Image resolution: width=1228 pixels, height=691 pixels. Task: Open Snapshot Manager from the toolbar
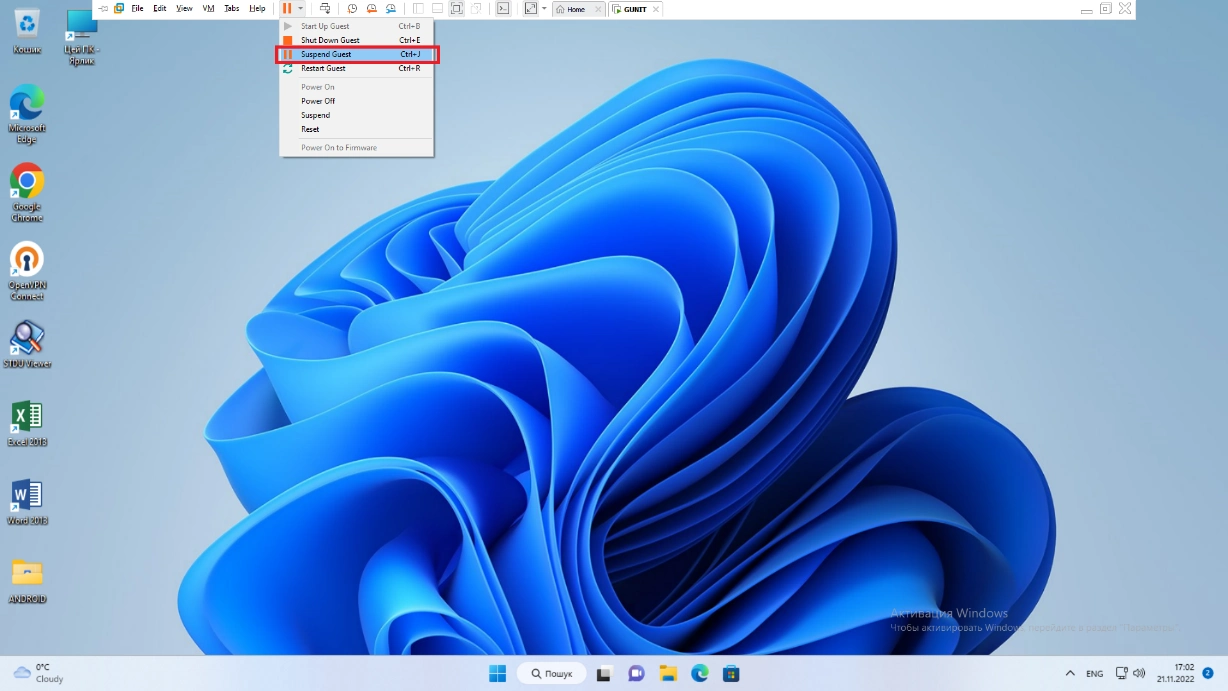pyautogui.click(x=391, y=9)
